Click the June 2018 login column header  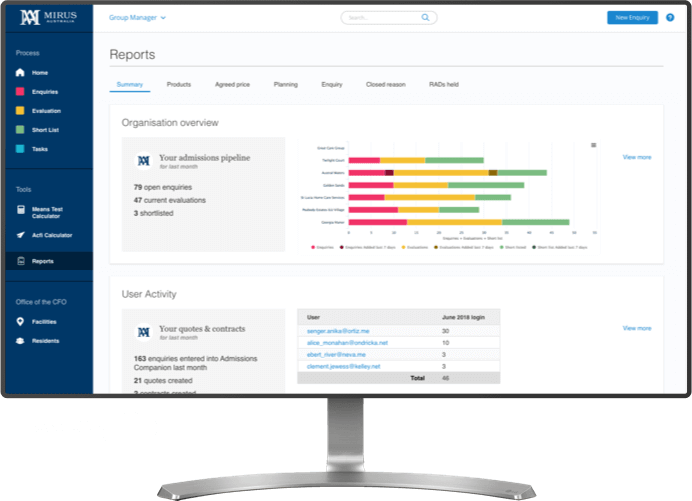point(463,317)
